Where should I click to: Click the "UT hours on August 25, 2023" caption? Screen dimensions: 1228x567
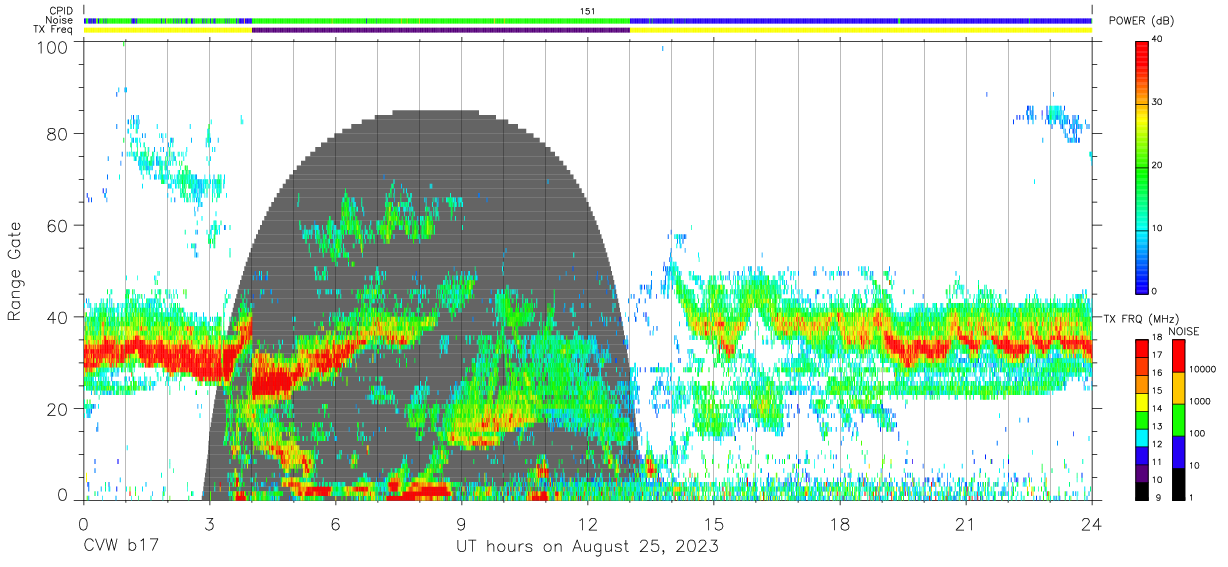click(x=587, y=547)
